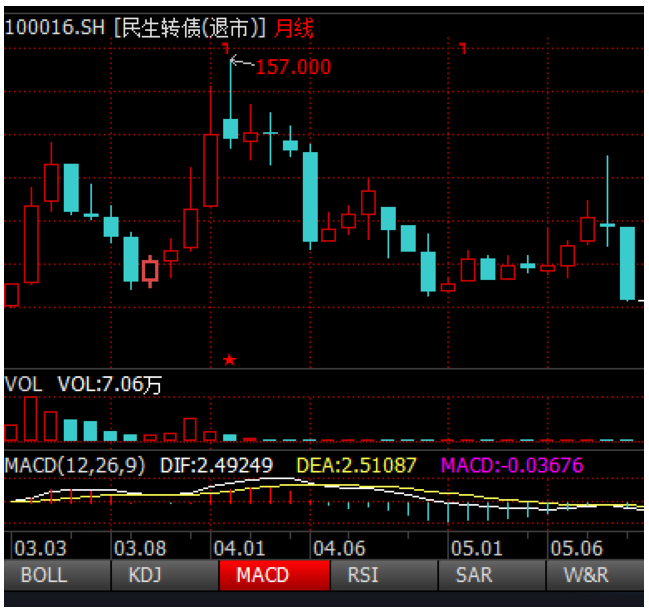Switch to the RSI indicator tab

(x=384, y=575)
